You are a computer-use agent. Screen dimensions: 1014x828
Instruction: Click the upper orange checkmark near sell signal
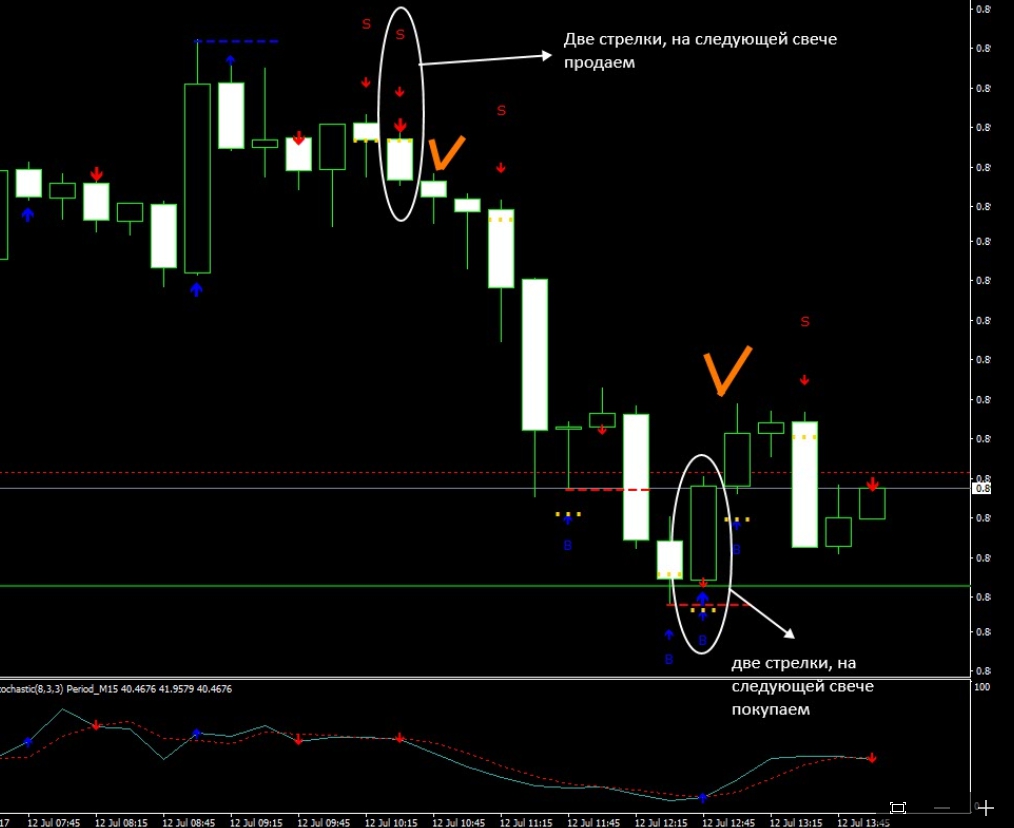click(445, 153)
